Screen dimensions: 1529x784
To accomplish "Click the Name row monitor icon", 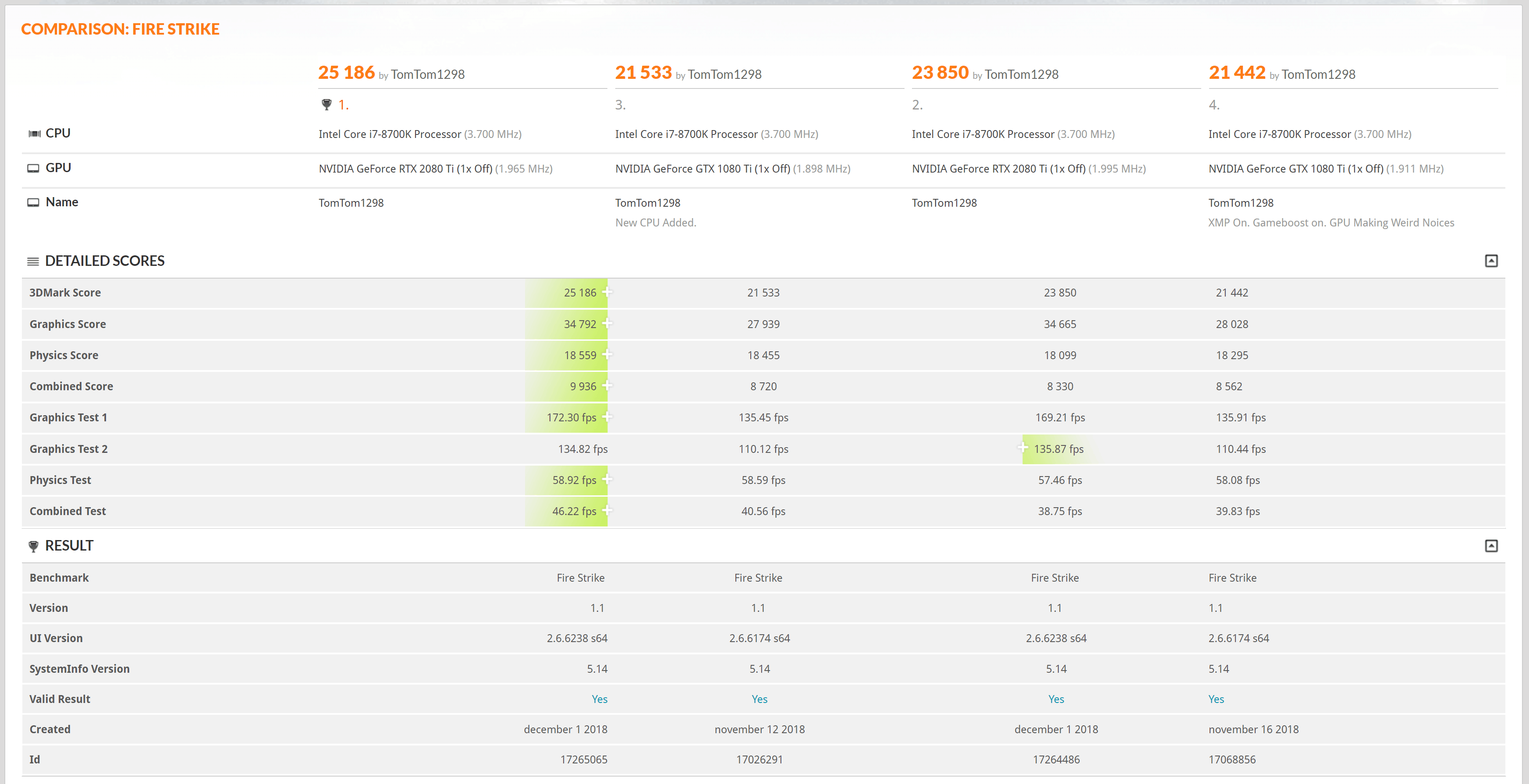I will tap(33, 203).
